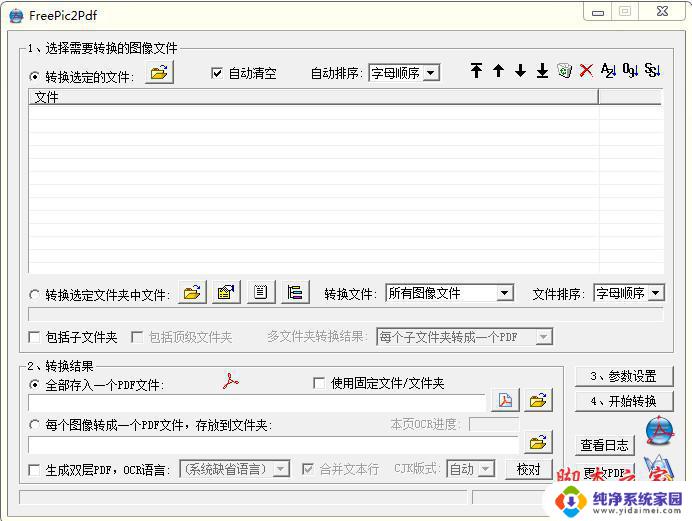Move the selected file up one position
This screenshot has width=692, height=521.
pyautogui.click(x=498, y=70)
